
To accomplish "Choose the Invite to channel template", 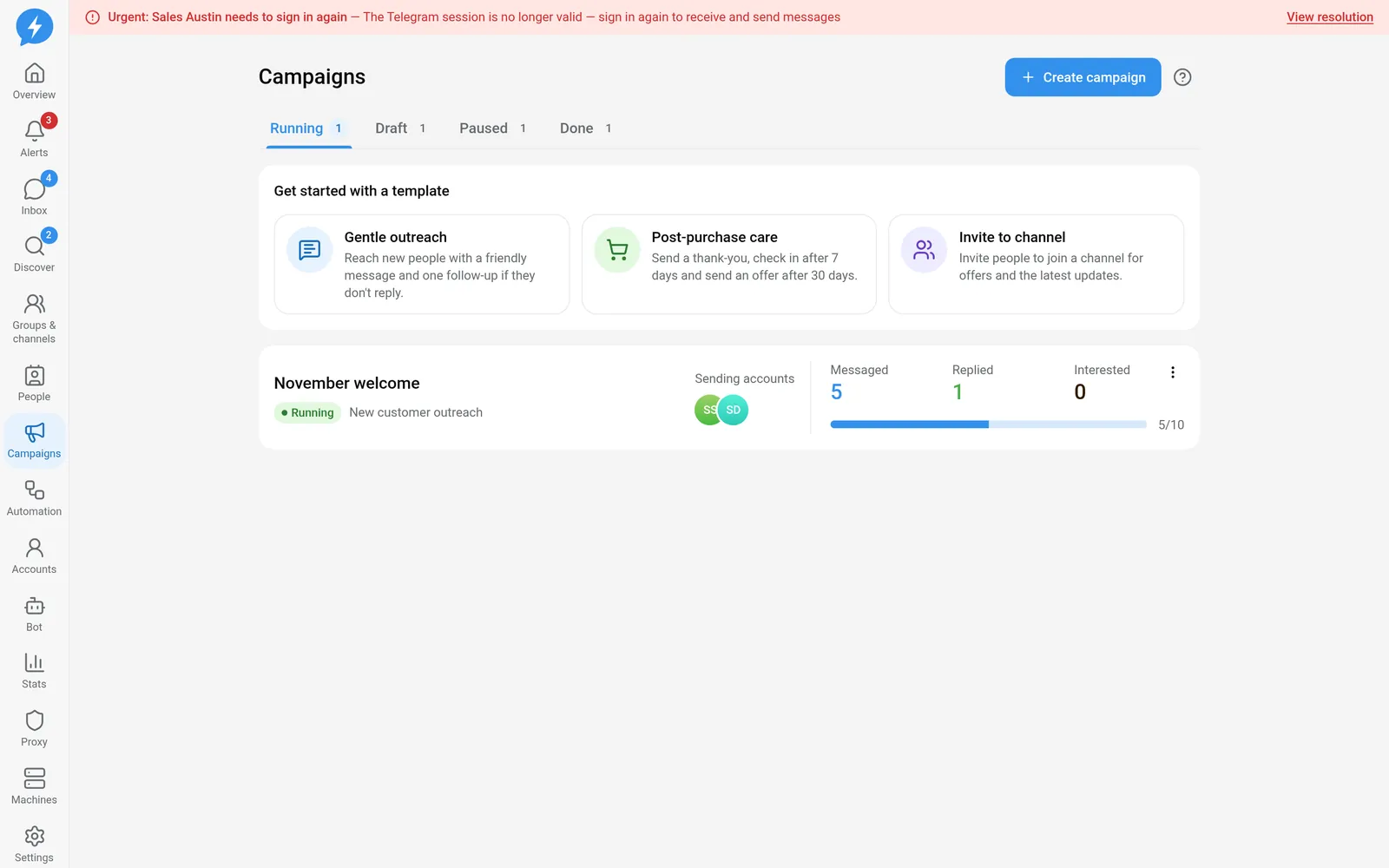I will 1036,264.
